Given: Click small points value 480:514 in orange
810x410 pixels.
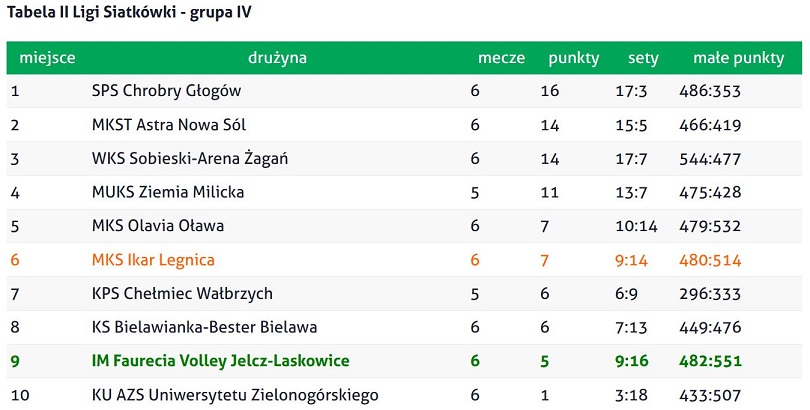Looking at the screenshot, I should pyautogui.click(x=710, y=260).
